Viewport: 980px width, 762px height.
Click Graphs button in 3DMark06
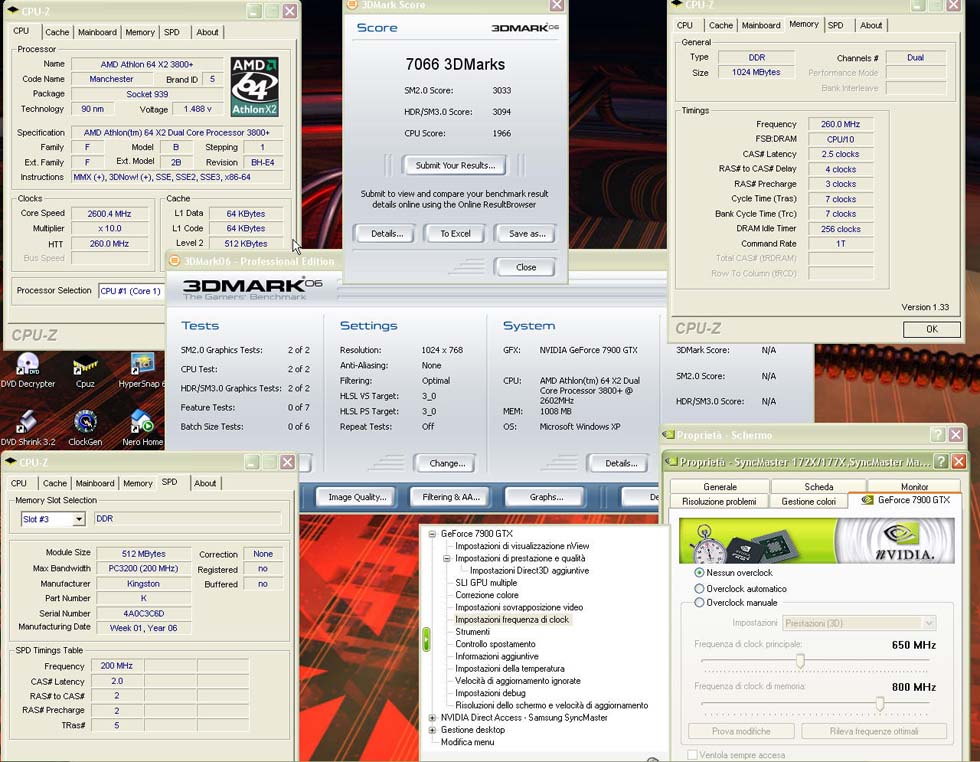click(x=546, y=497)
